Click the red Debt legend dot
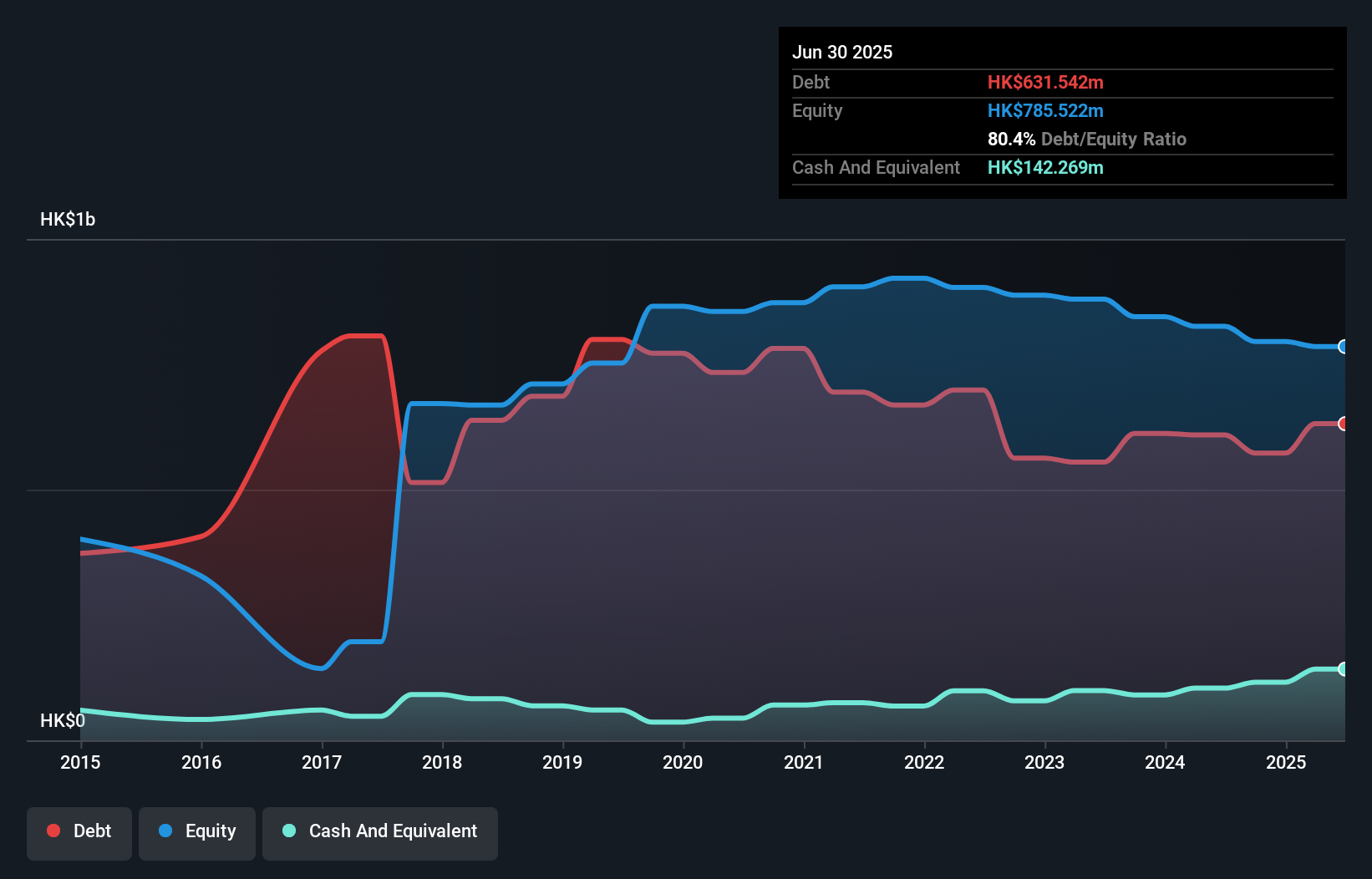Image resolution: width=1372 pixels, height=879 pixels. tap(53, 831)
